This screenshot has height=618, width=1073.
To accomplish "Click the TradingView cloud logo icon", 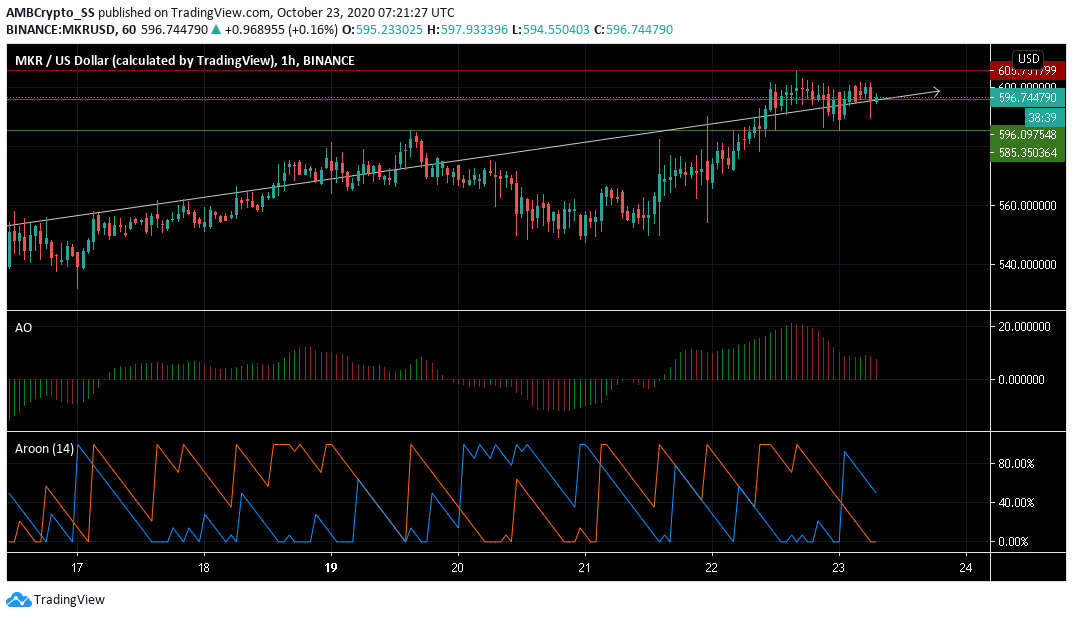I will point(19,600).
